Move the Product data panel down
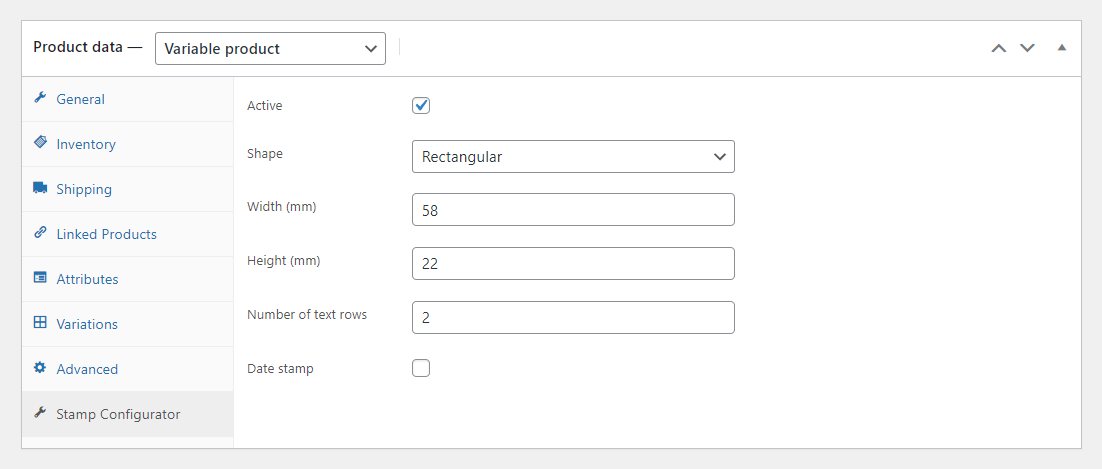Image resolution: width=1102 pixels, height=469 pixels. [x=1027, y=48]
